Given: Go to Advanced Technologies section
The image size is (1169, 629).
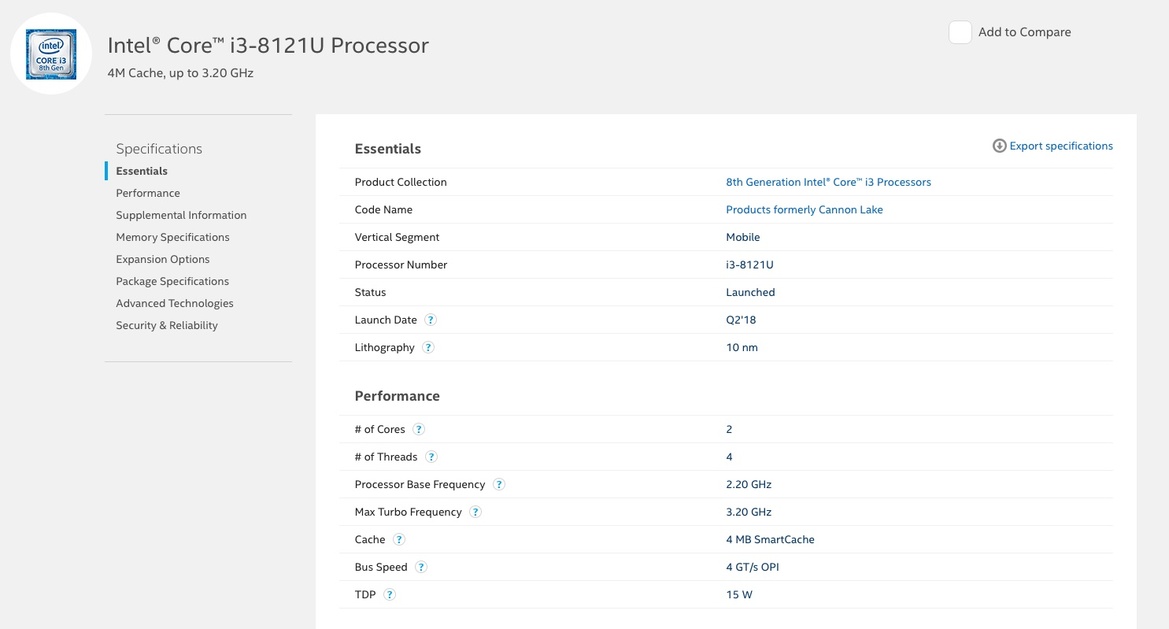Looking at the screenshot, I should (x=174, y=303).
